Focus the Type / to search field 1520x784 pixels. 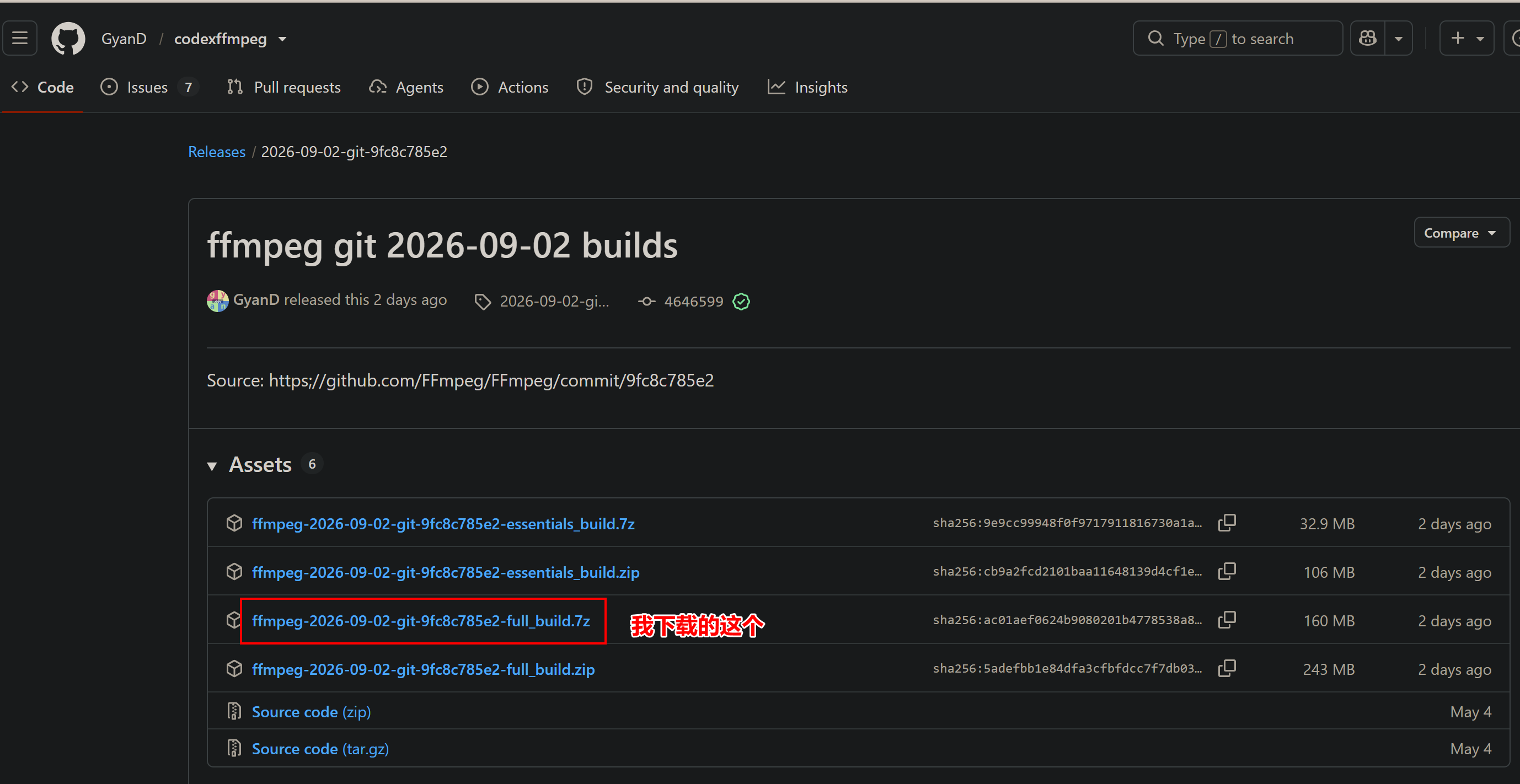[x=1238, y=39]
